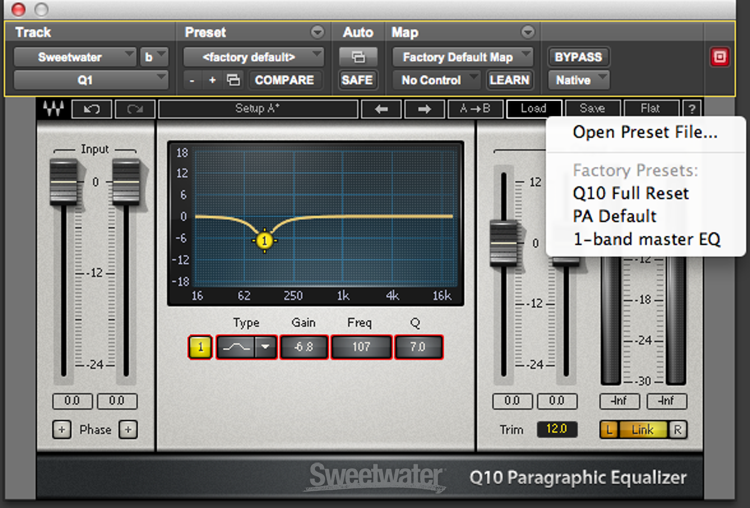Screen dimensions: 750x508
Task: Open the No Control dropdown
Action: pyautogui.click(x=436, y=80)
